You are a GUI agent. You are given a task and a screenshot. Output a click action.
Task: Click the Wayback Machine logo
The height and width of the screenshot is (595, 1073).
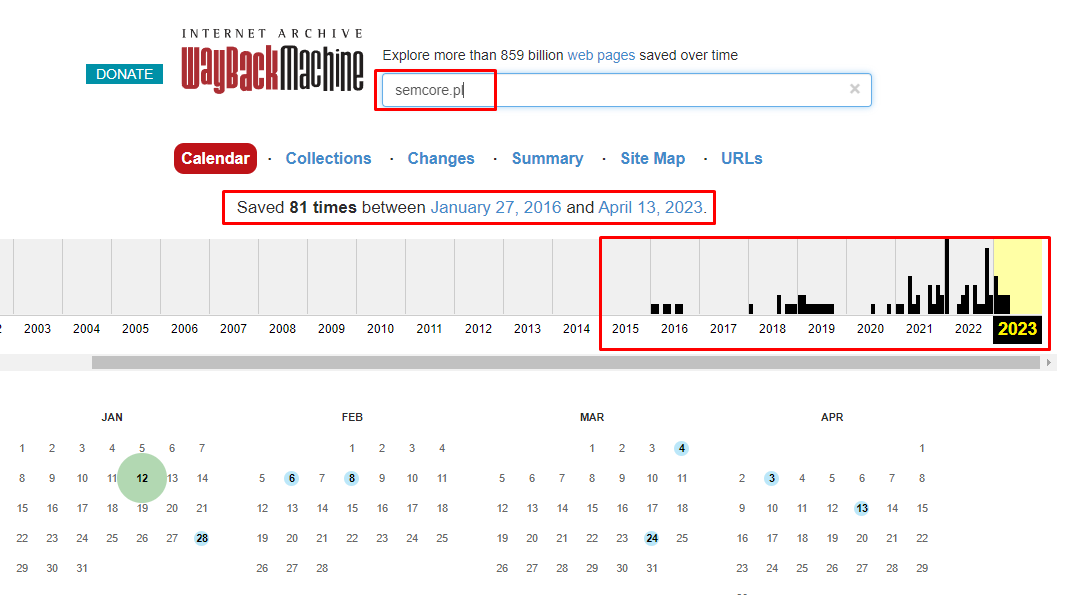coord(272,62)
